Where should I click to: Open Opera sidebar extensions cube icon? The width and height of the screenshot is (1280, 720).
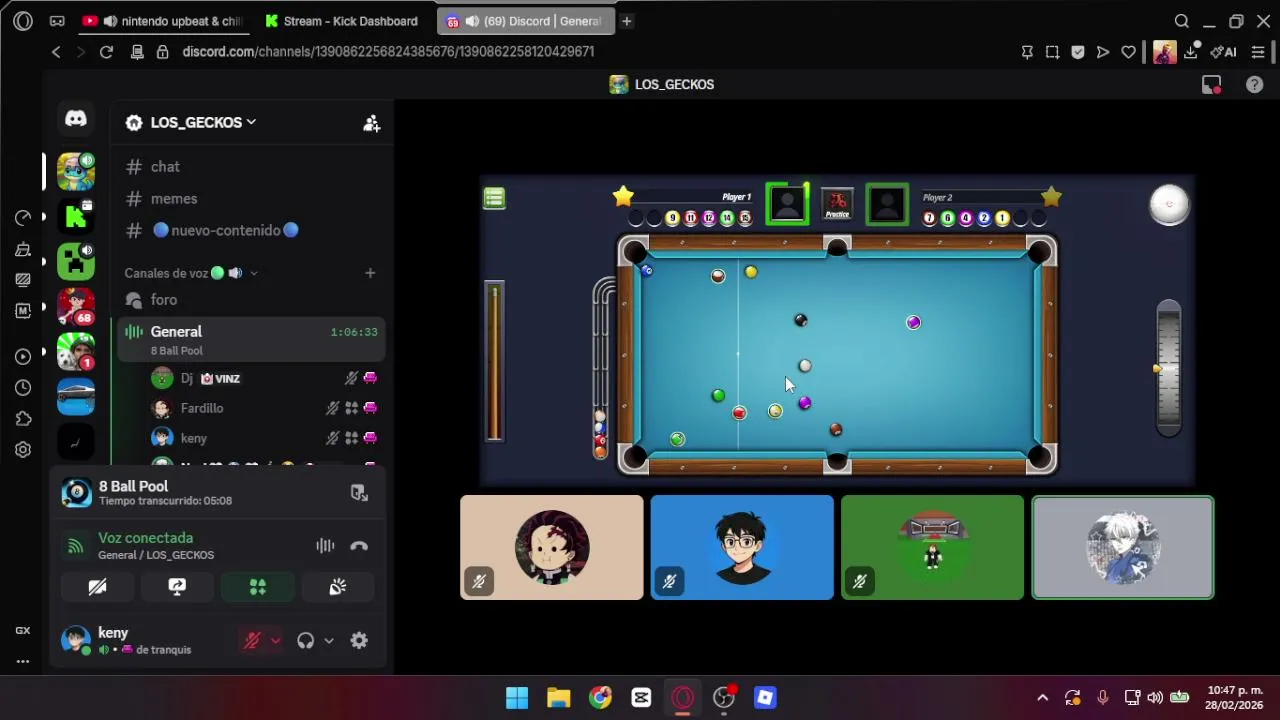click(x=23, y=419)
